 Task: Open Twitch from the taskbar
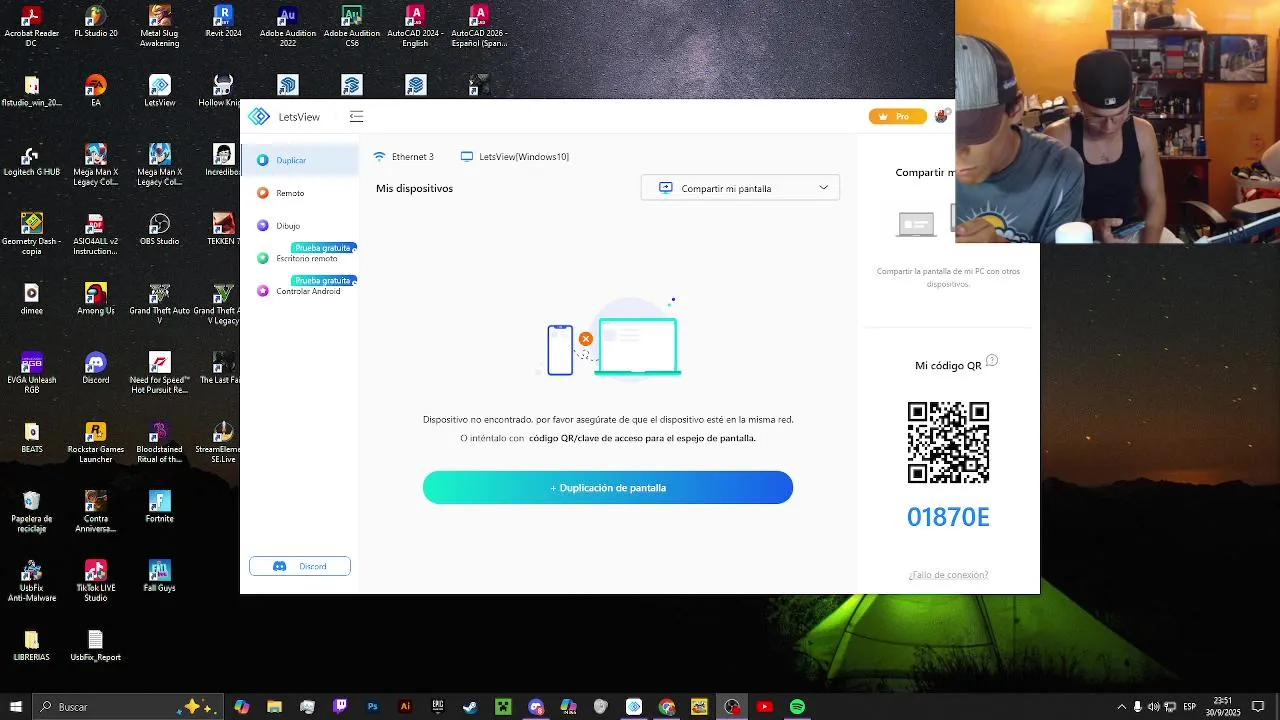[x=340, y=707]
